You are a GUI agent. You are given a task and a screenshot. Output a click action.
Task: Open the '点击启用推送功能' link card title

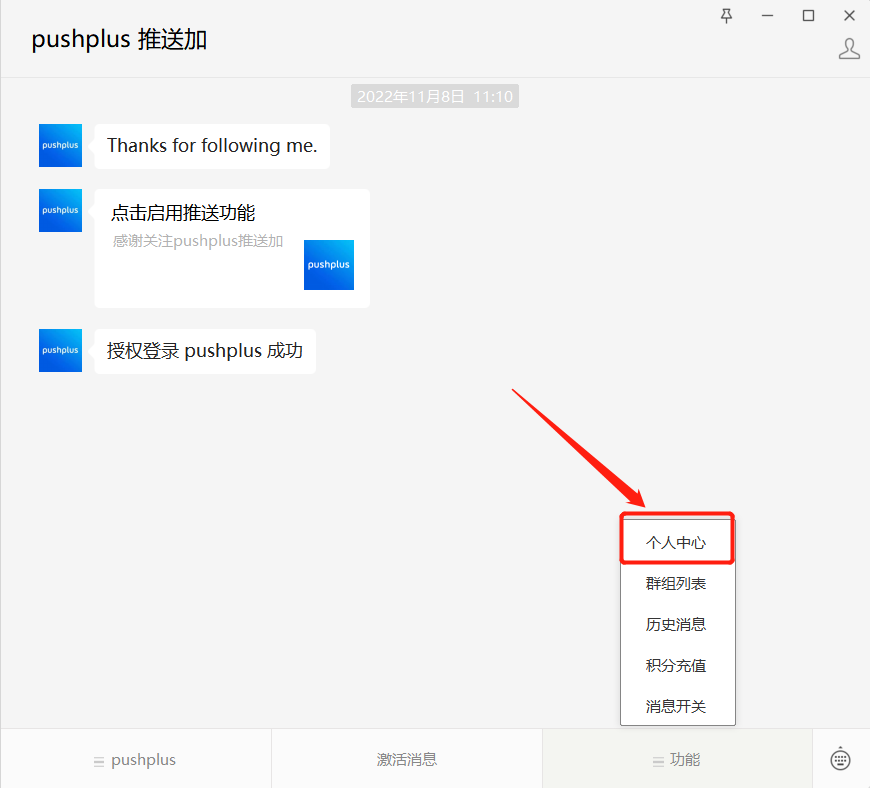pyautogui.click(x=183, y=213)
